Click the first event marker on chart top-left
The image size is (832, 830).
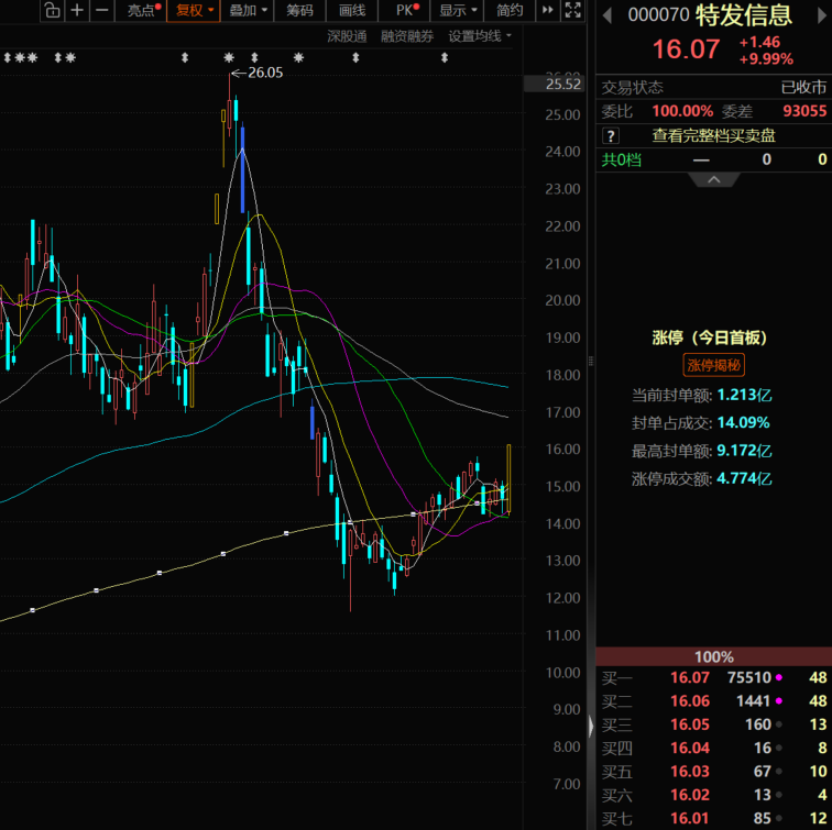7,57
